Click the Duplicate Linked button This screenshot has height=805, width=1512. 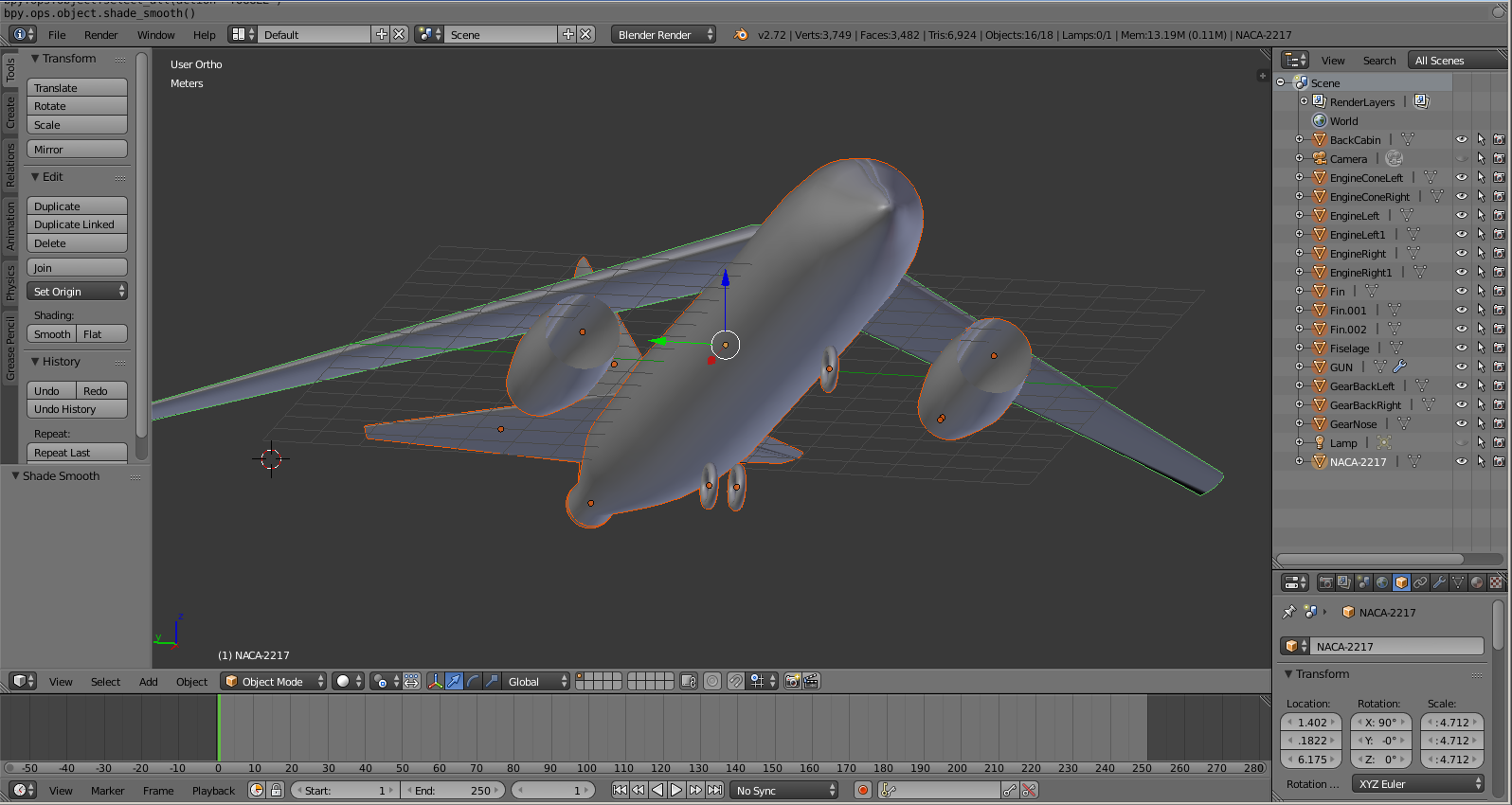point(77,224)
